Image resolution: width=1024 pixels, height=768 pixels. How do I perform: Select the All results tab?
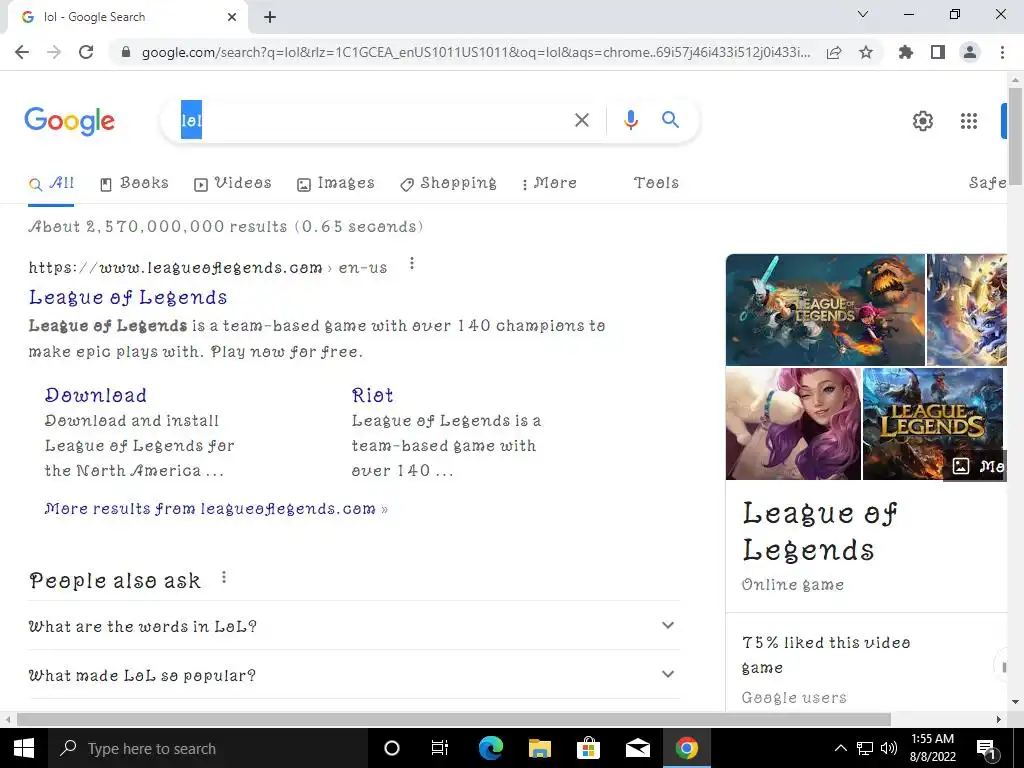click(x=52, y=184)
